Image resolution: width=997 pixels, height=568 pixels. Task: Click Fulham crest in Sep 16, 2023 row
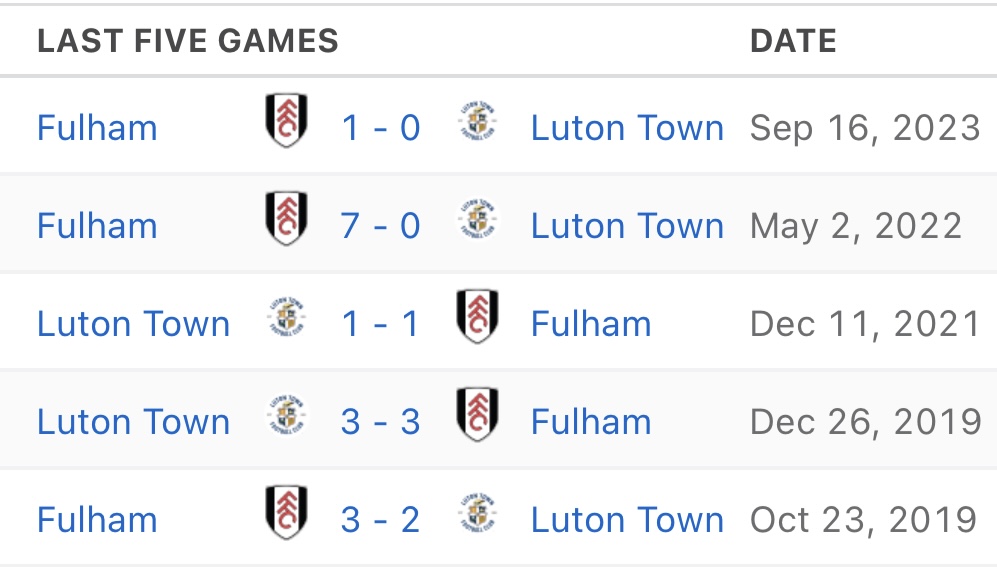coord(286,122)
